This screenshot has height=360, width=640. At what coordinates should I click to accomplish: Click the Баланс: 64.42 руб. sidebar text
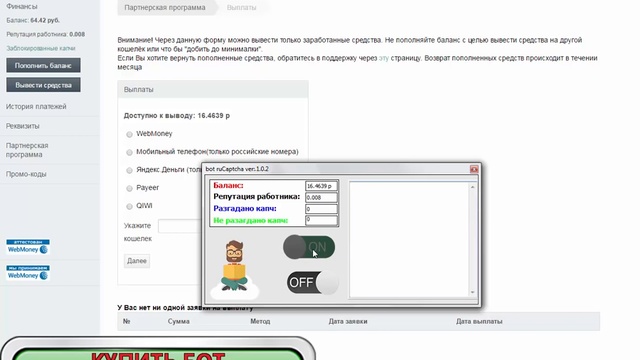coord(33,20)
